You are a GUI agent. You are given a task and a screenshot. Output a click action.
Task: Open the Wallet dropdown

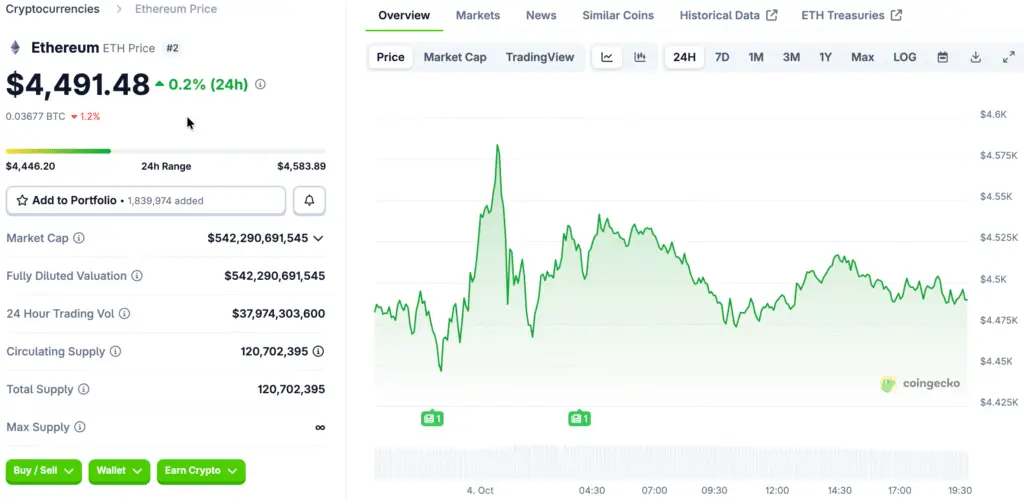(119, 471)
